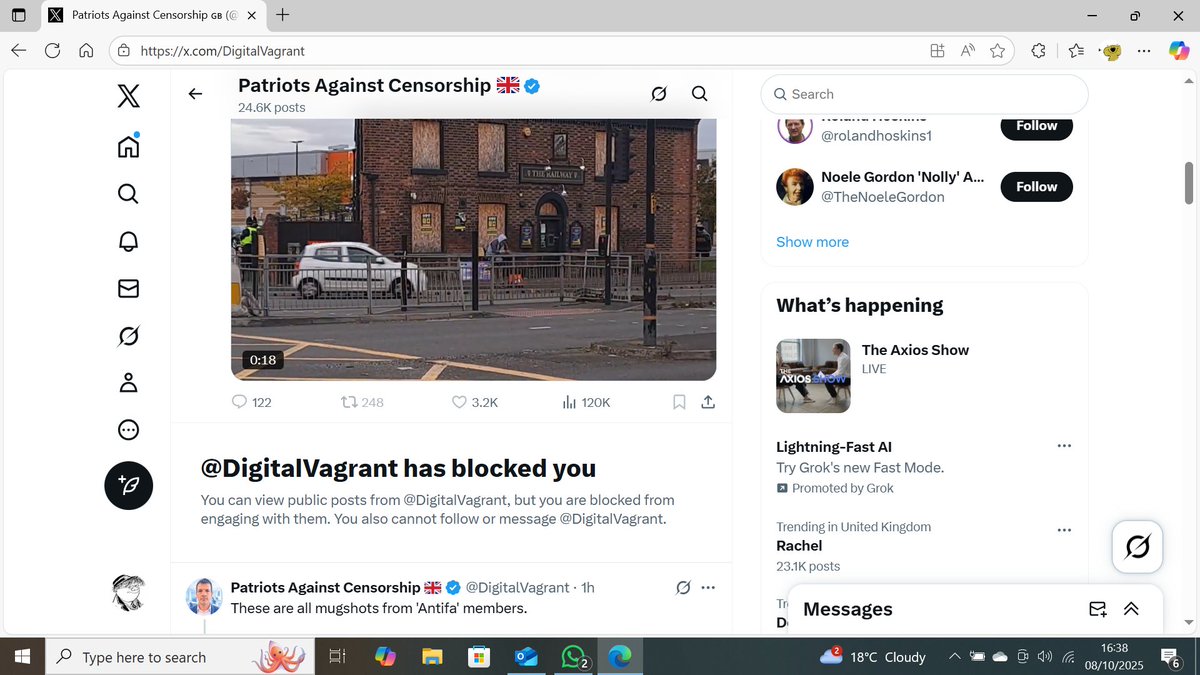Viewport: 1200px width, 675px height.
Task: Open Edge tab actions menu
Action: 18,15
